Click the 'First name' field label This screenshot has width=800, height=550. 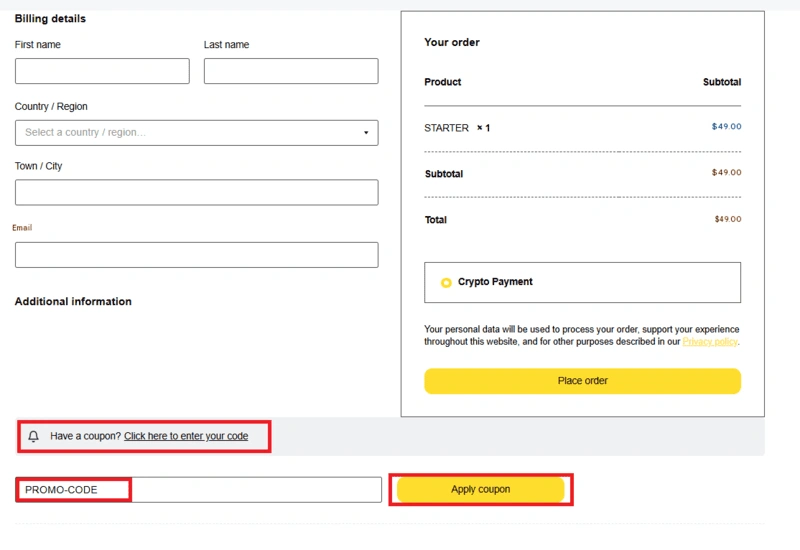38,45
